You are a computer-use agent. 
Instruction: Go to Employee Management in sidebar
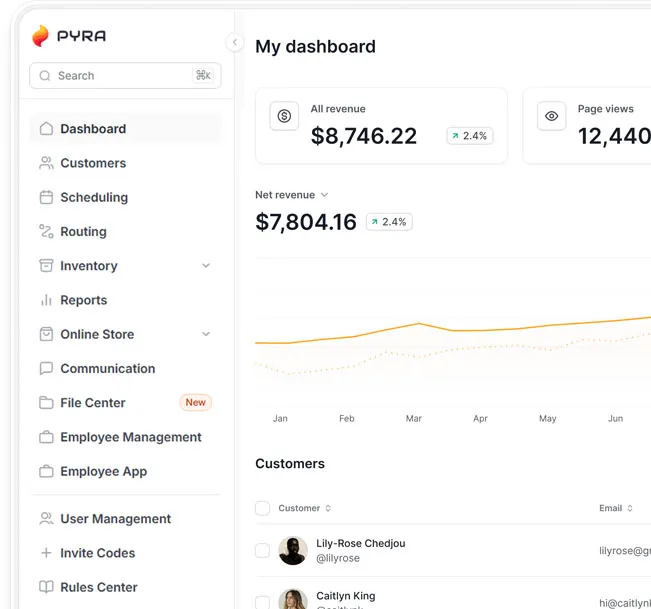[130, 437]
